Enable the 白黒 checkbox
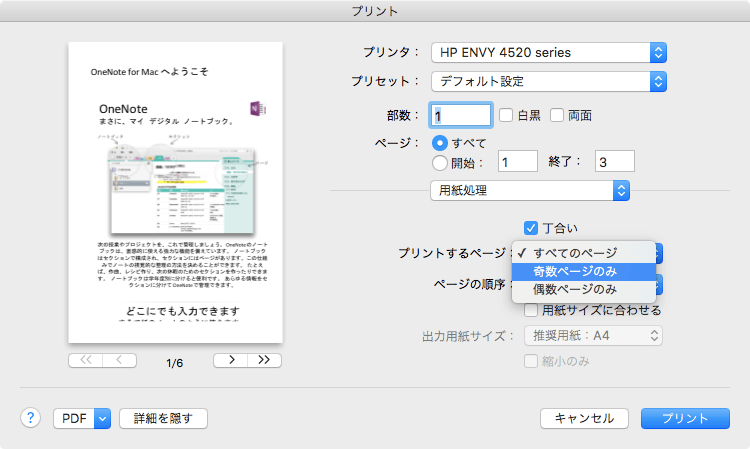The height and width of the screenshot is (449, 750). [x=506, y=115]
